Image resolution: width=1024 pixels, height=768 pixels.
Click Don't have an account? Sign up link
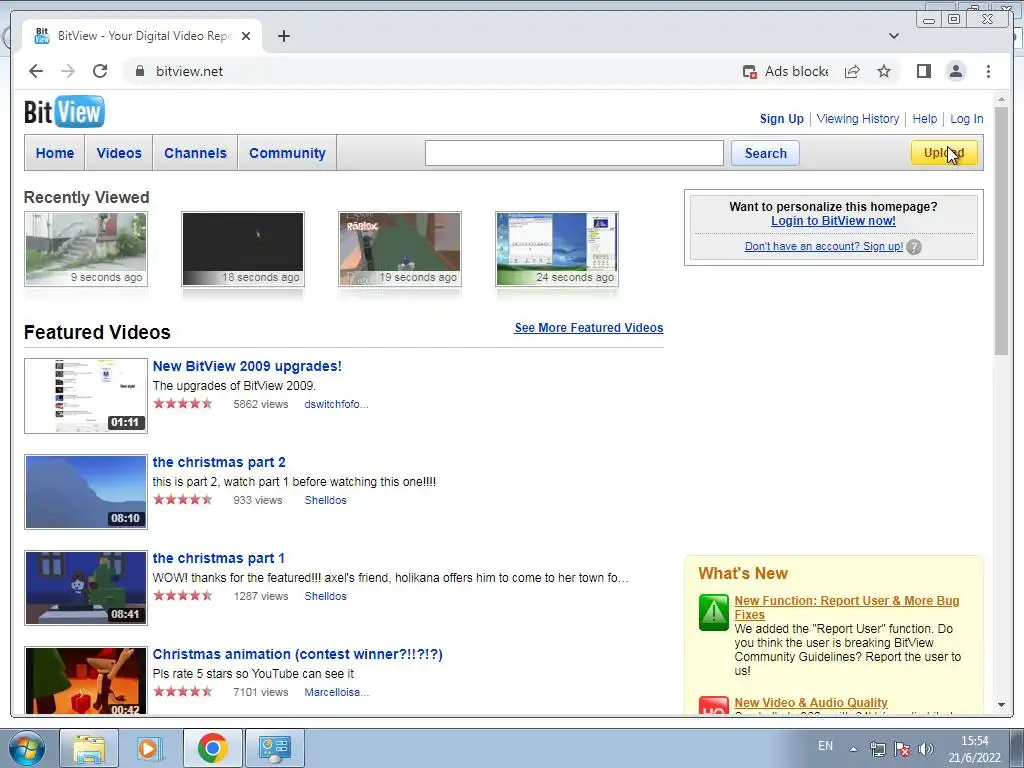824,246
